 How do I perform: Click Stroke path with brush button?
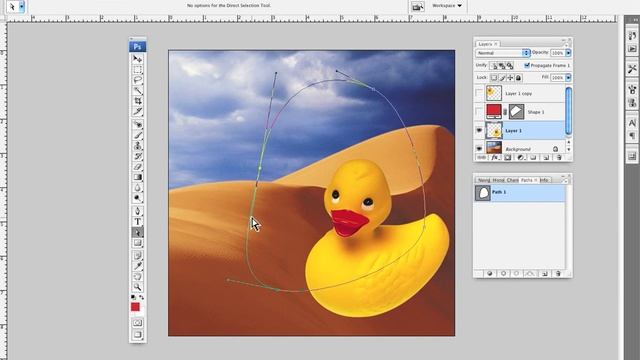(503, 273)
